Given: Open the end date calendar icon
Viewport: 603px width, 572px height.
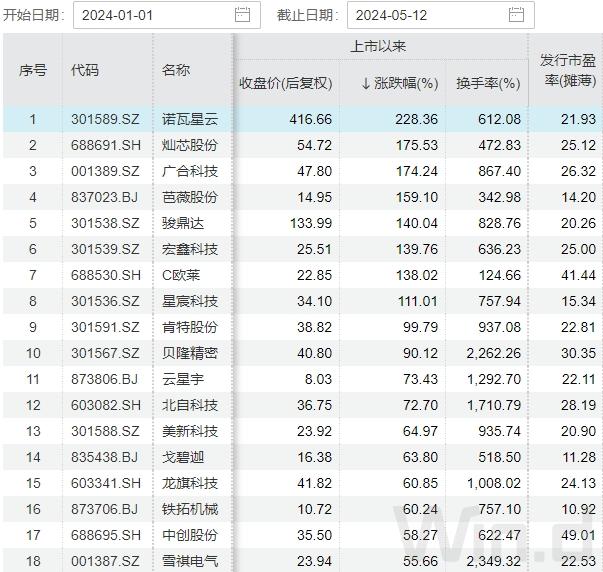Looking at the screenshot, I should pyautogui.click(x=516, y=15).
